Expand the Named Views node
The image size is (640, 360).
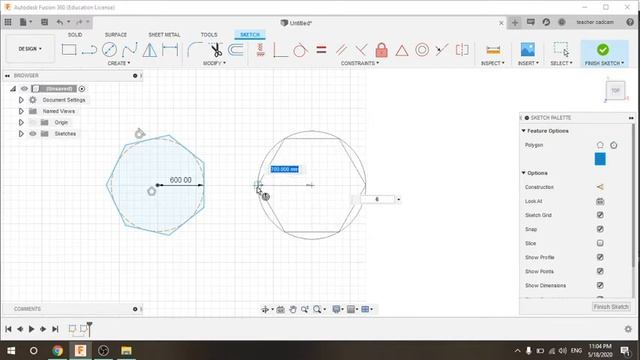(x=21, y=111)
